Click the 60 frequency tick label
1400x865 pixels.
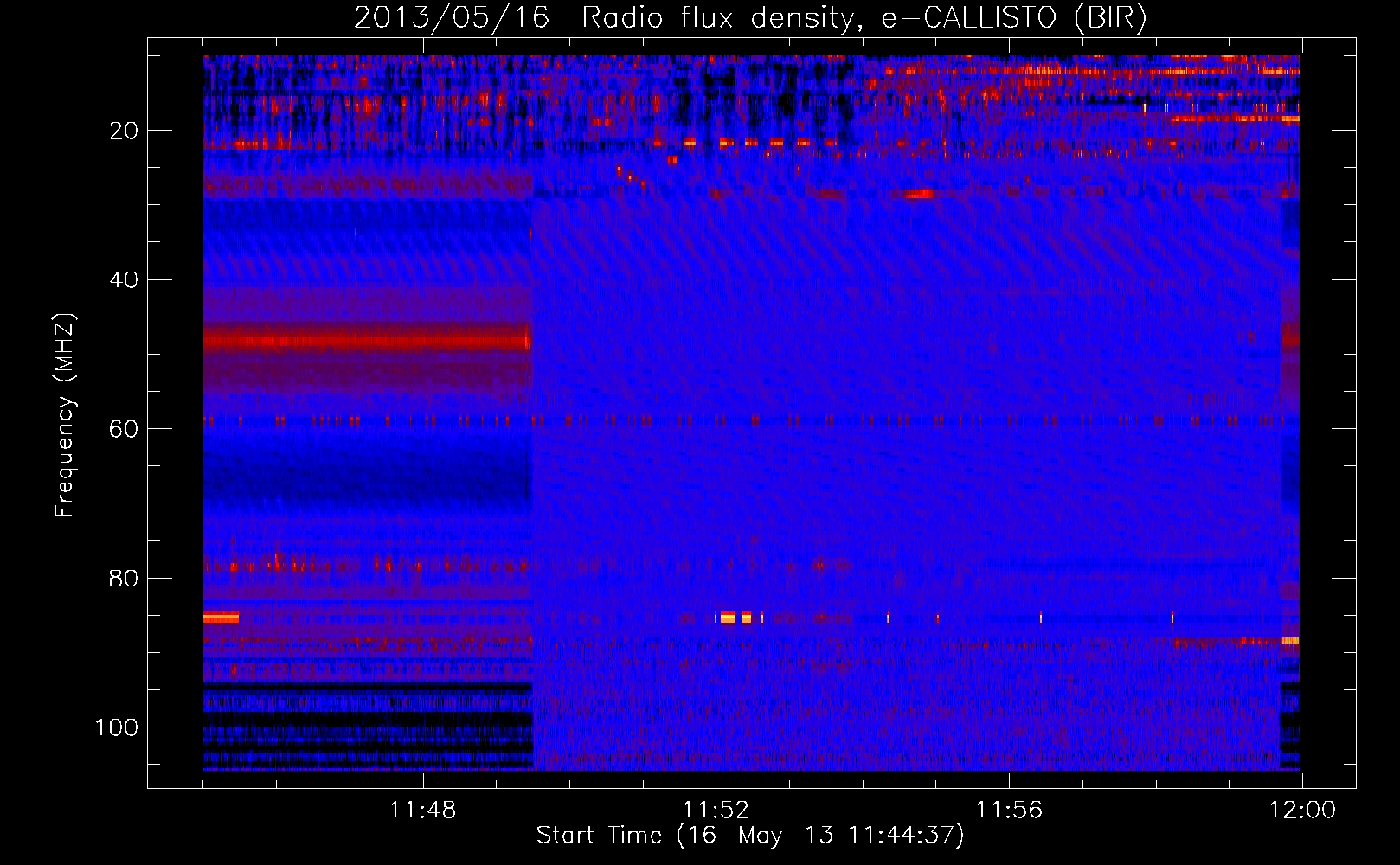[x=124, y=429]
